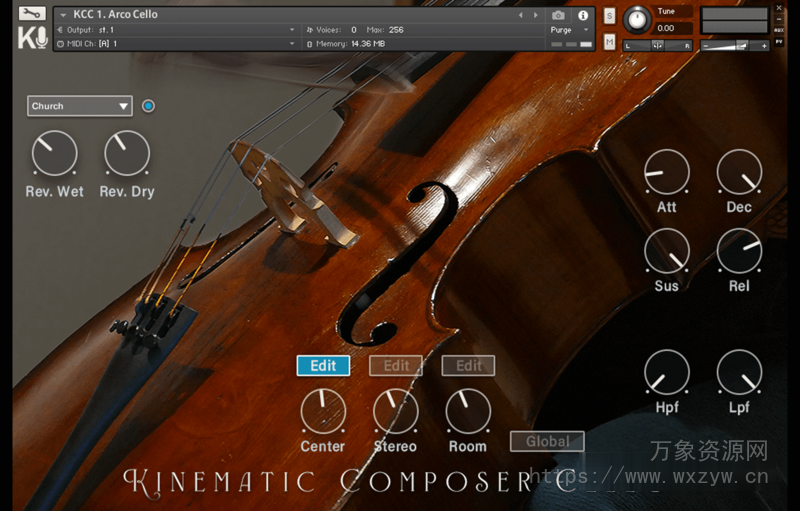Click the Att envelope knob

pos(667,172)
